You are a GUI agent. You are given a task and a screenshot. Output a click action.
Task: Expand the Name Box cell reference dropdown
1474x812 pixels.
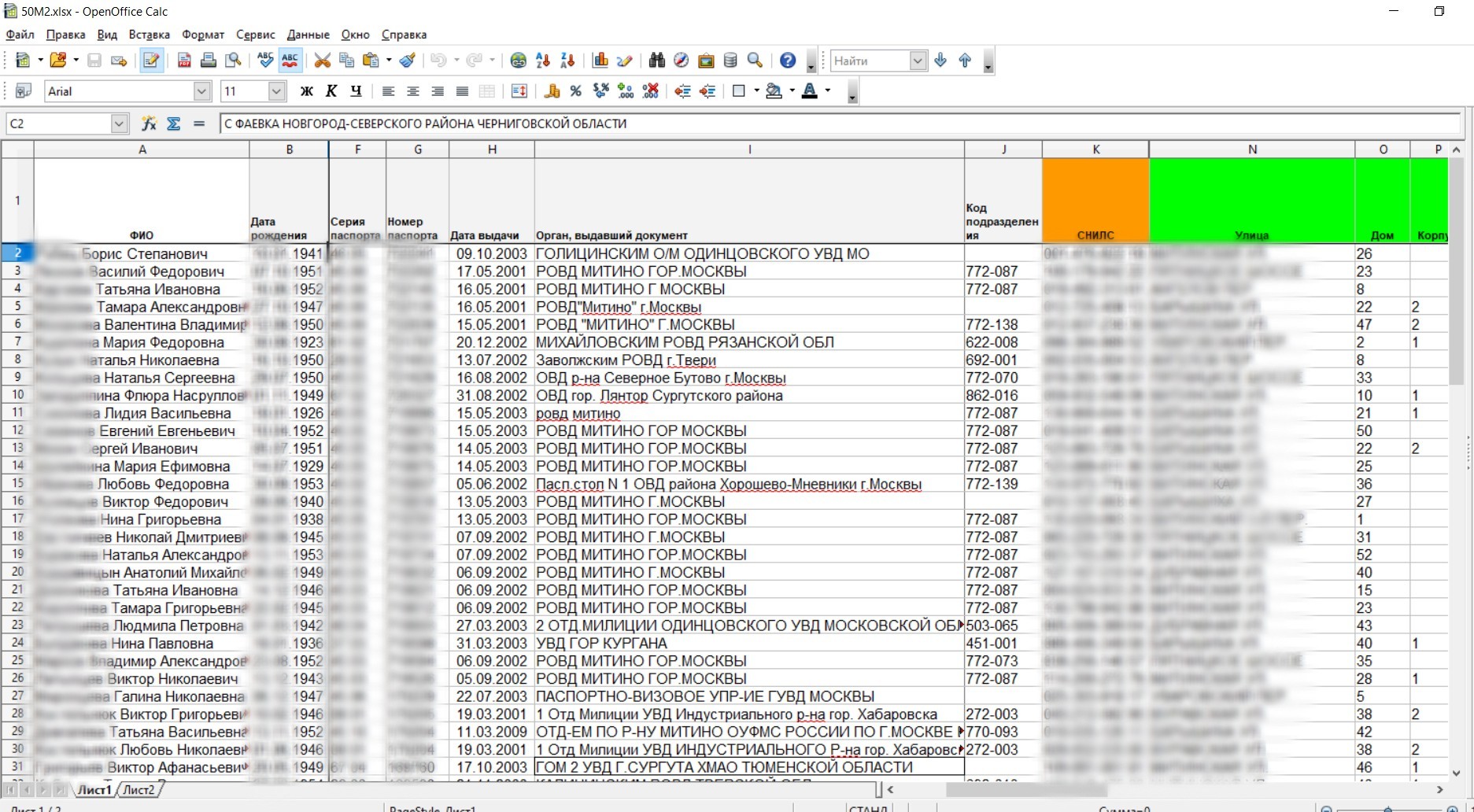point(119,124)
